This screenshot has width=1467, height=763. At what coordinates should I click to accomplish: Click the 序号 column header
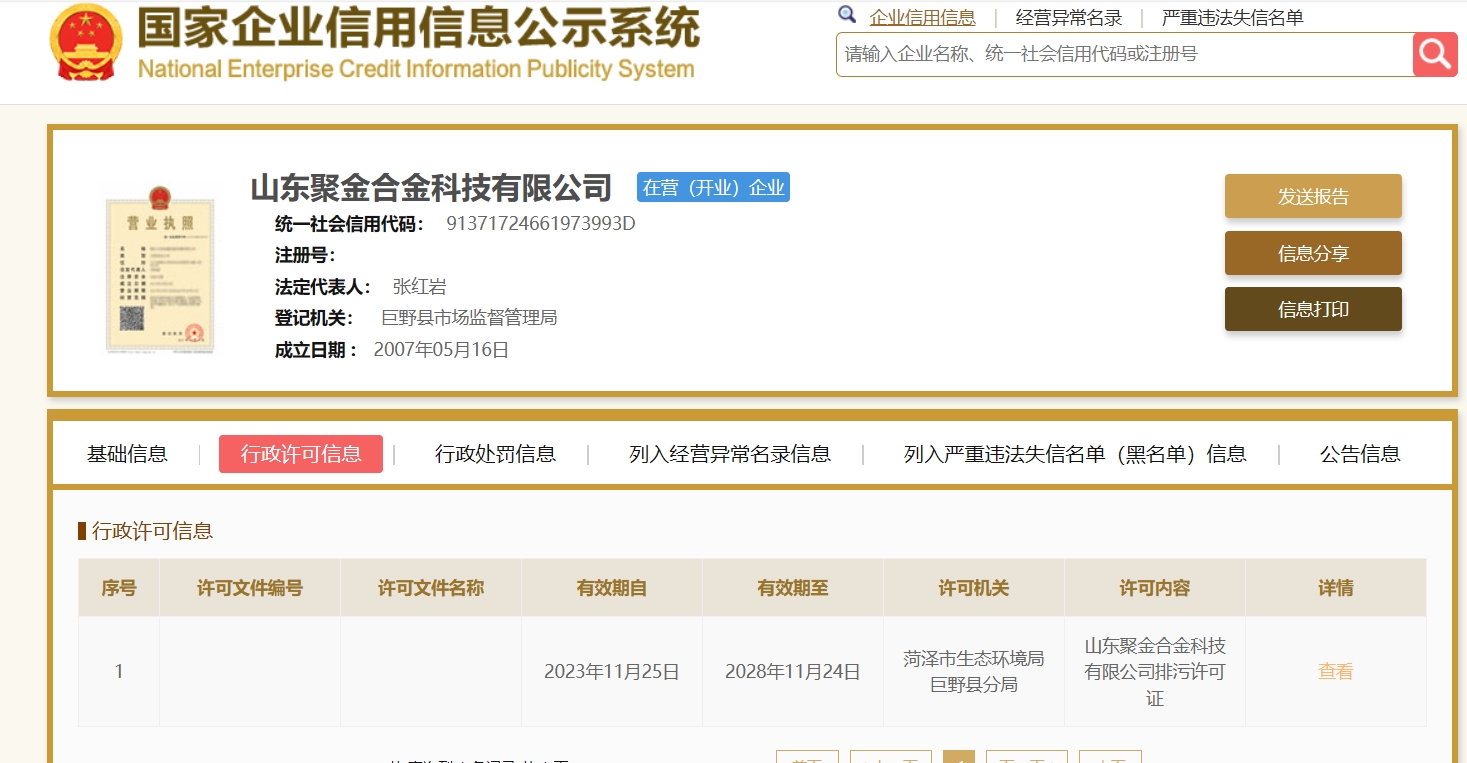click(x=119, y=588)
